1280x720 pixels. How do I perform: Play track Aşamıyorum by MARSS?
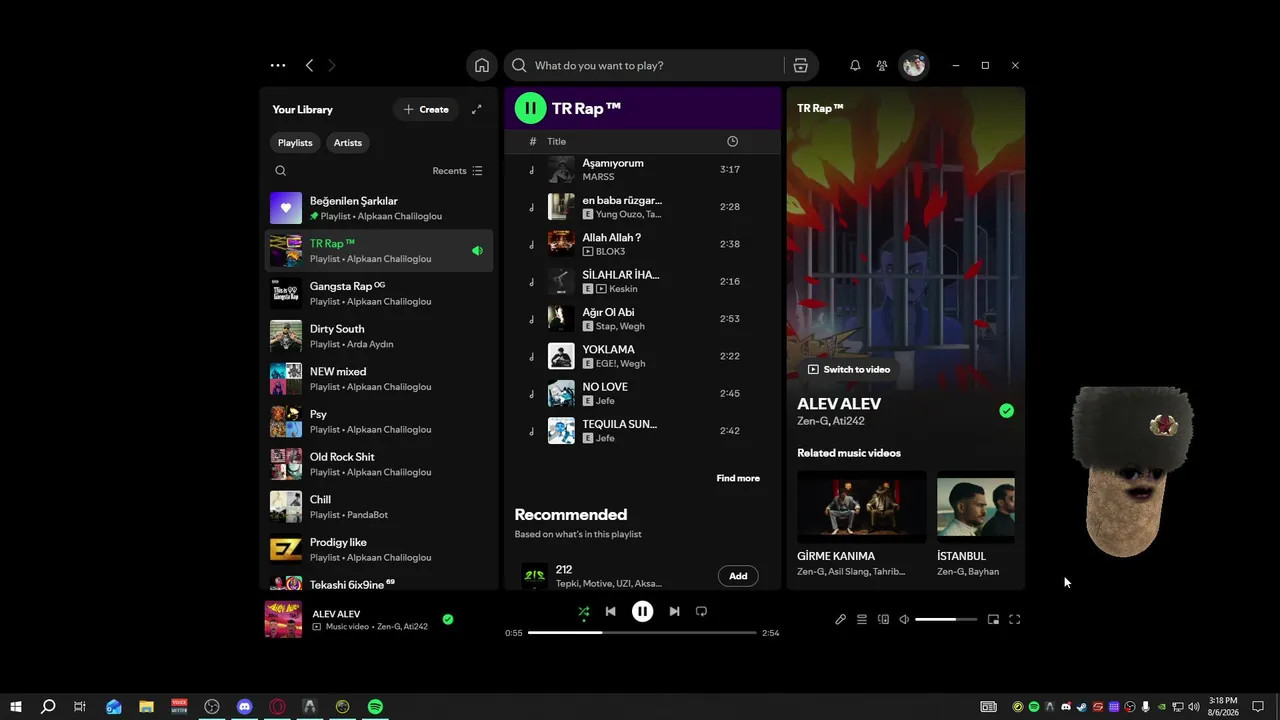click(642, 170)
